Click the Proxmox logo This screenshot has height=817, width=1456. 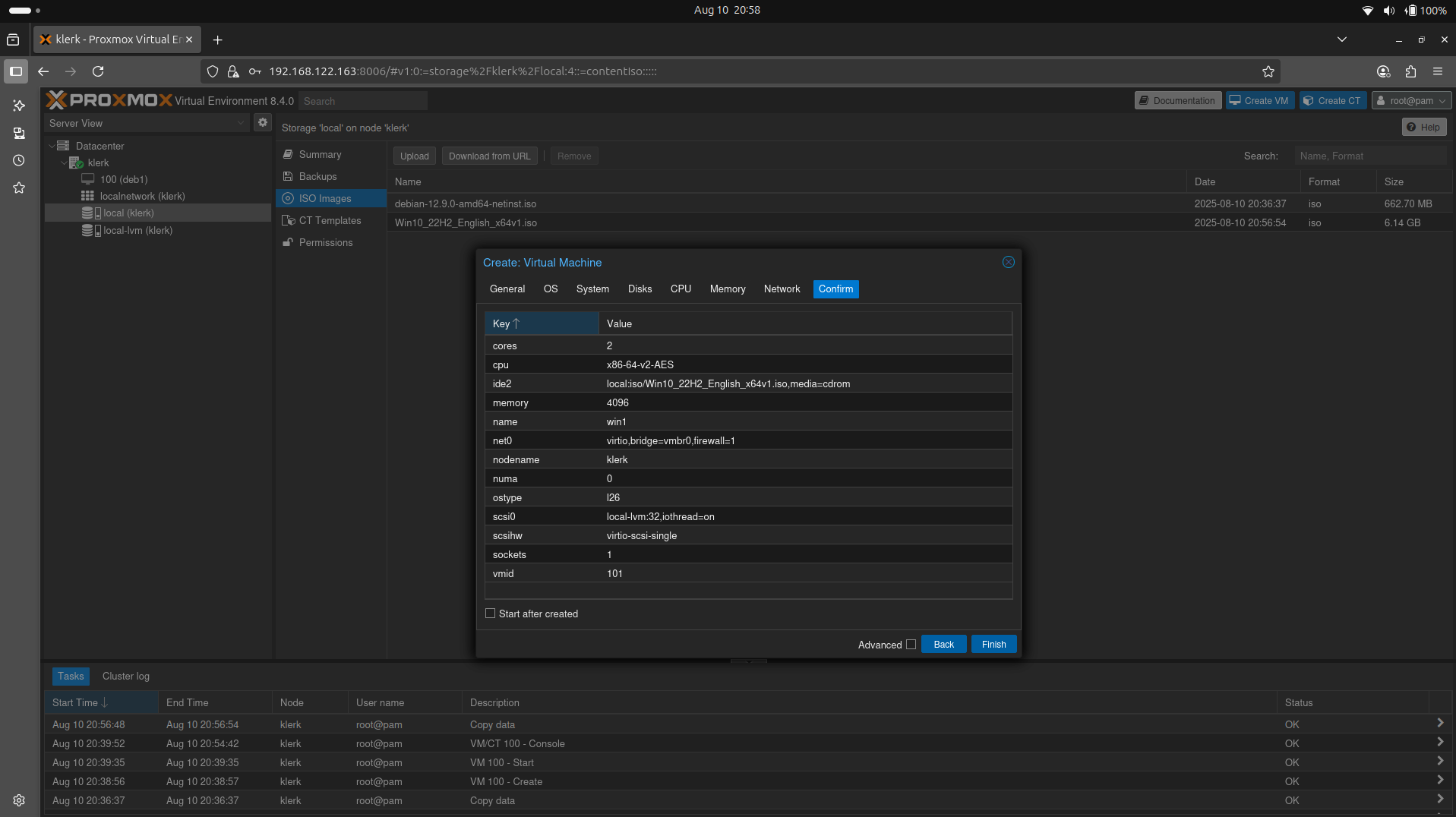(x=109, y=99)
